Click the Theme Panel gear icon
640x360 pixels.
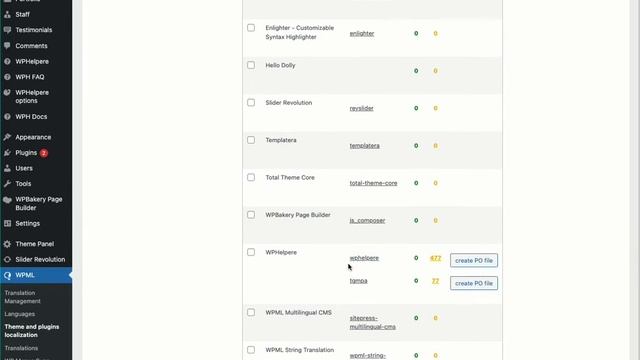tap(7, 244)
